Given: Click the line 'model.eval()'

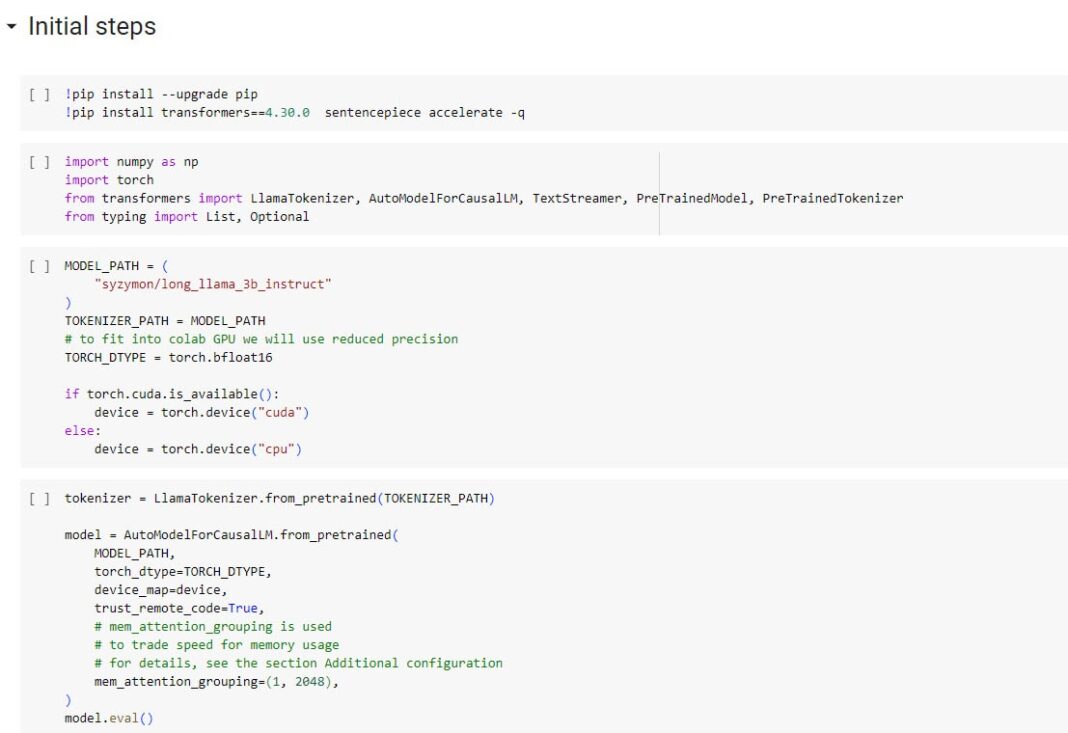Looking at the screenshot, I should (109, 718).
